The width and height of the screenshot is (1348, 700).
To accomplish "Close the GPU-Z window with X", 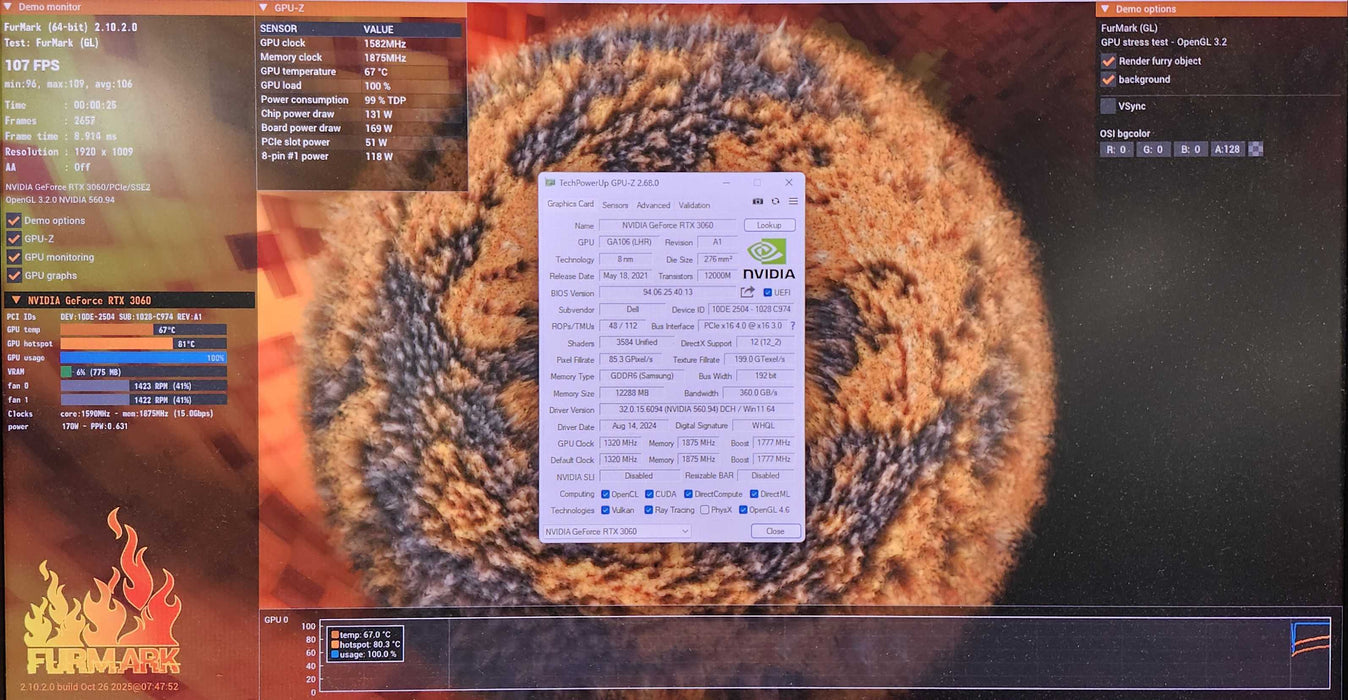I will pos(789,183).
